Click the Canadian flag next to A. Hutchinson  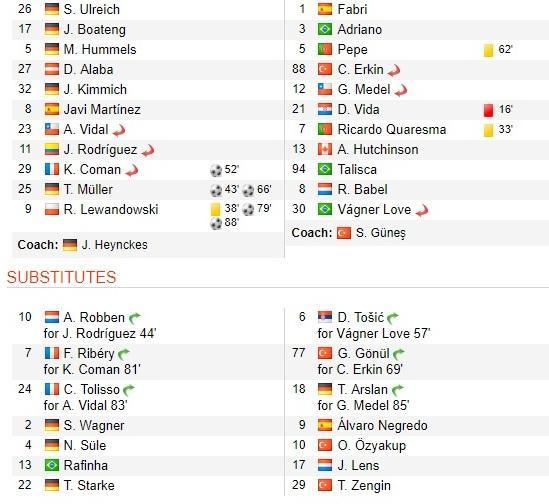click(325, 150)
